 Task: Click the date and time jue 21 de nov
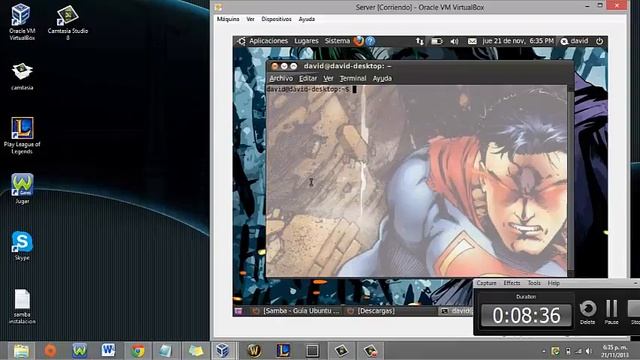pos(518,41)
